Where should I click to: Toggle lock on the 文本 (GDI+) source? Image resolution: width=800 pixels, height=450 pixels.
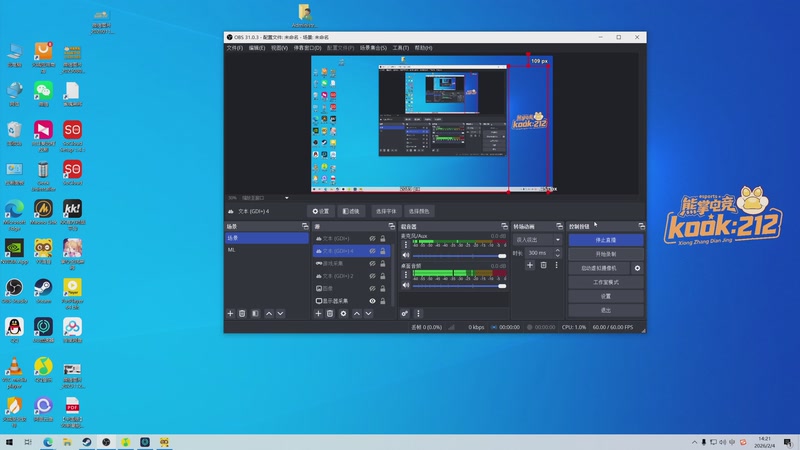pos(383,238)
